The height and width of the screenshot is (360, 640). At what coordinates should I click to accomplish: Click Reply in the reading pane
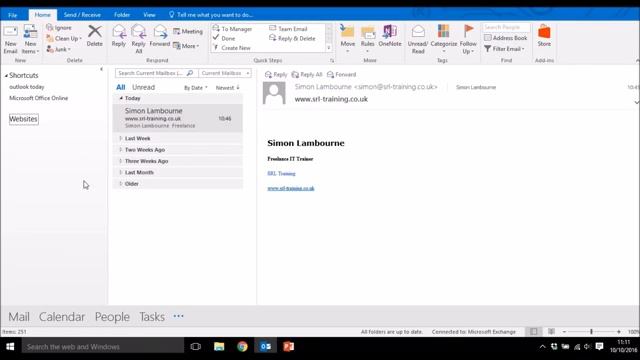(x=276, y=75)
